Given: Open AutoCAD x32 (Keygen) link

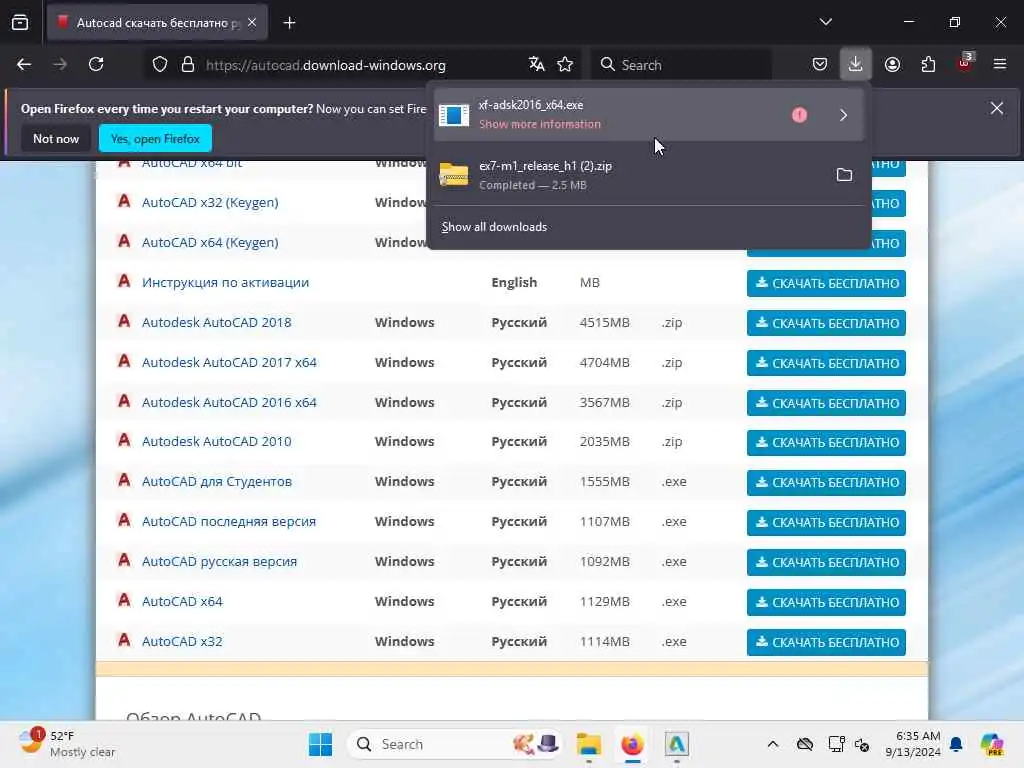Looking at the screenshot, I should pos(210,202).
